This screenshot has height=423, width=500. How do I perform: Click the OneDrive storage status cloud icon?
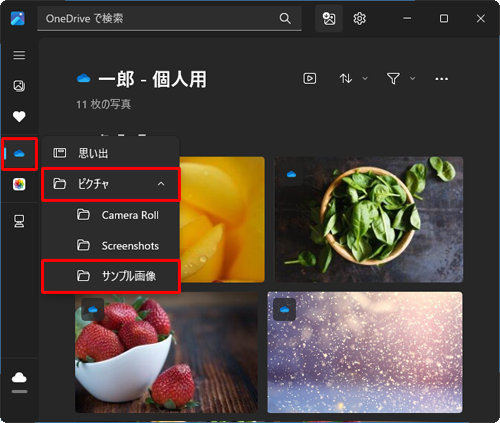pos(19,378)
